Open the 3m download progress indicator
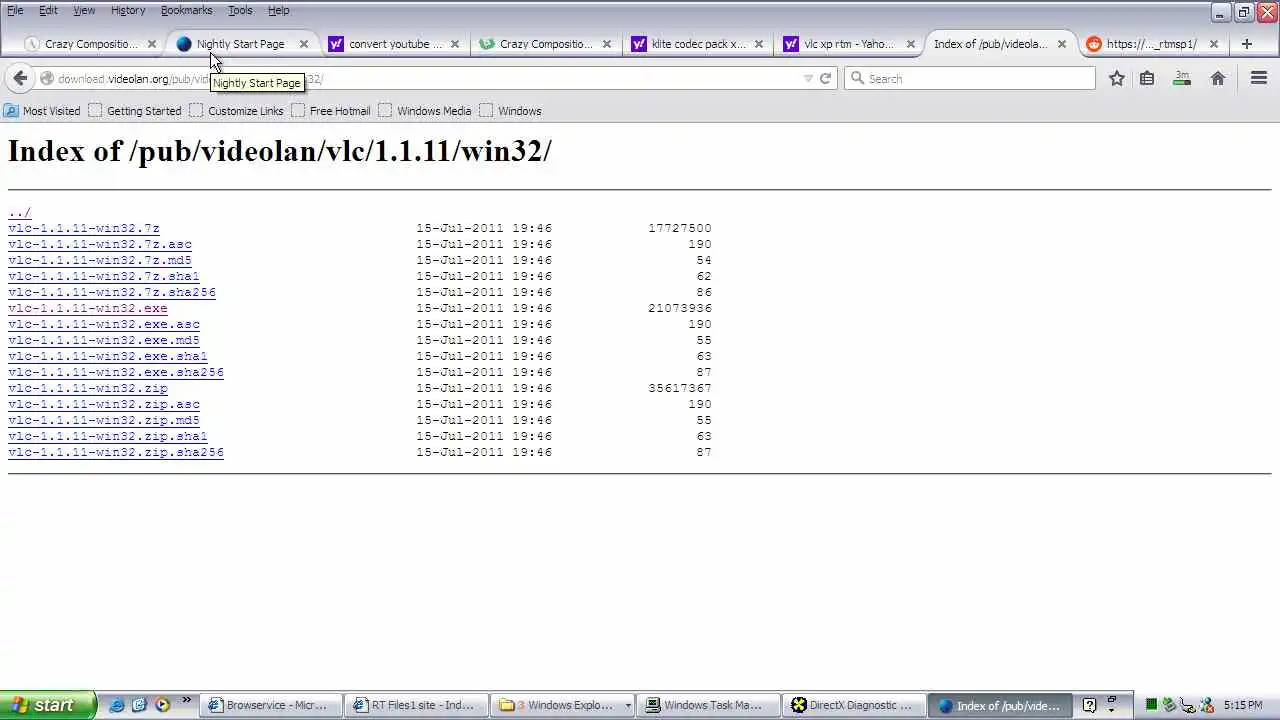The image size is (1280, 720). [1182, 78]
